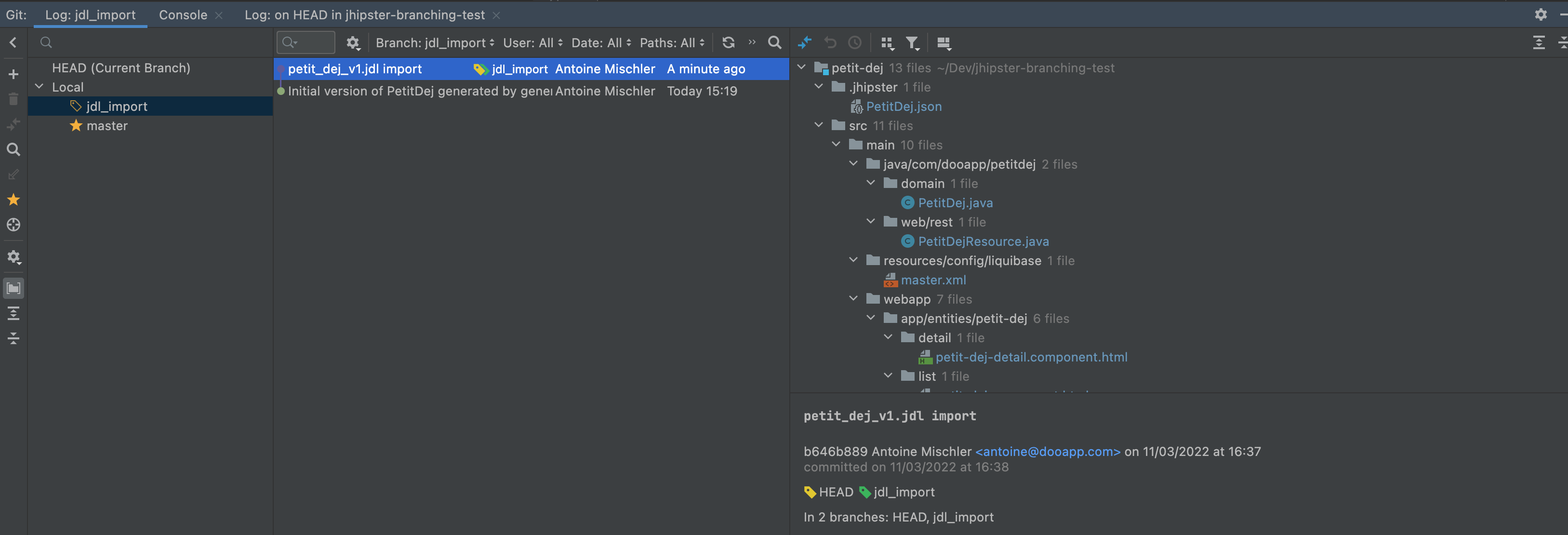Click the Update Selected branch icon in sidebar
This screenshot has height=535, width=1568.
(13, 124)
